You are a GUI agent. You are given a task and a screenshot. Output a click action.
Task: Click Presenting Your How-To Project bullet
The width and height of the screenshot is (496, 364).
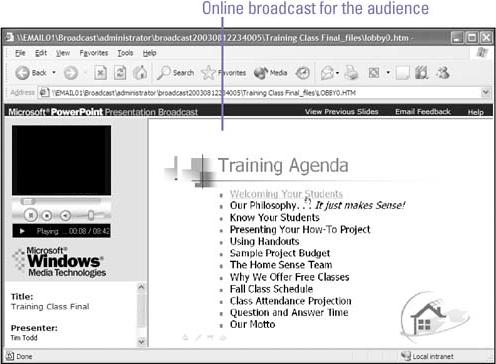tap(300, 230)
